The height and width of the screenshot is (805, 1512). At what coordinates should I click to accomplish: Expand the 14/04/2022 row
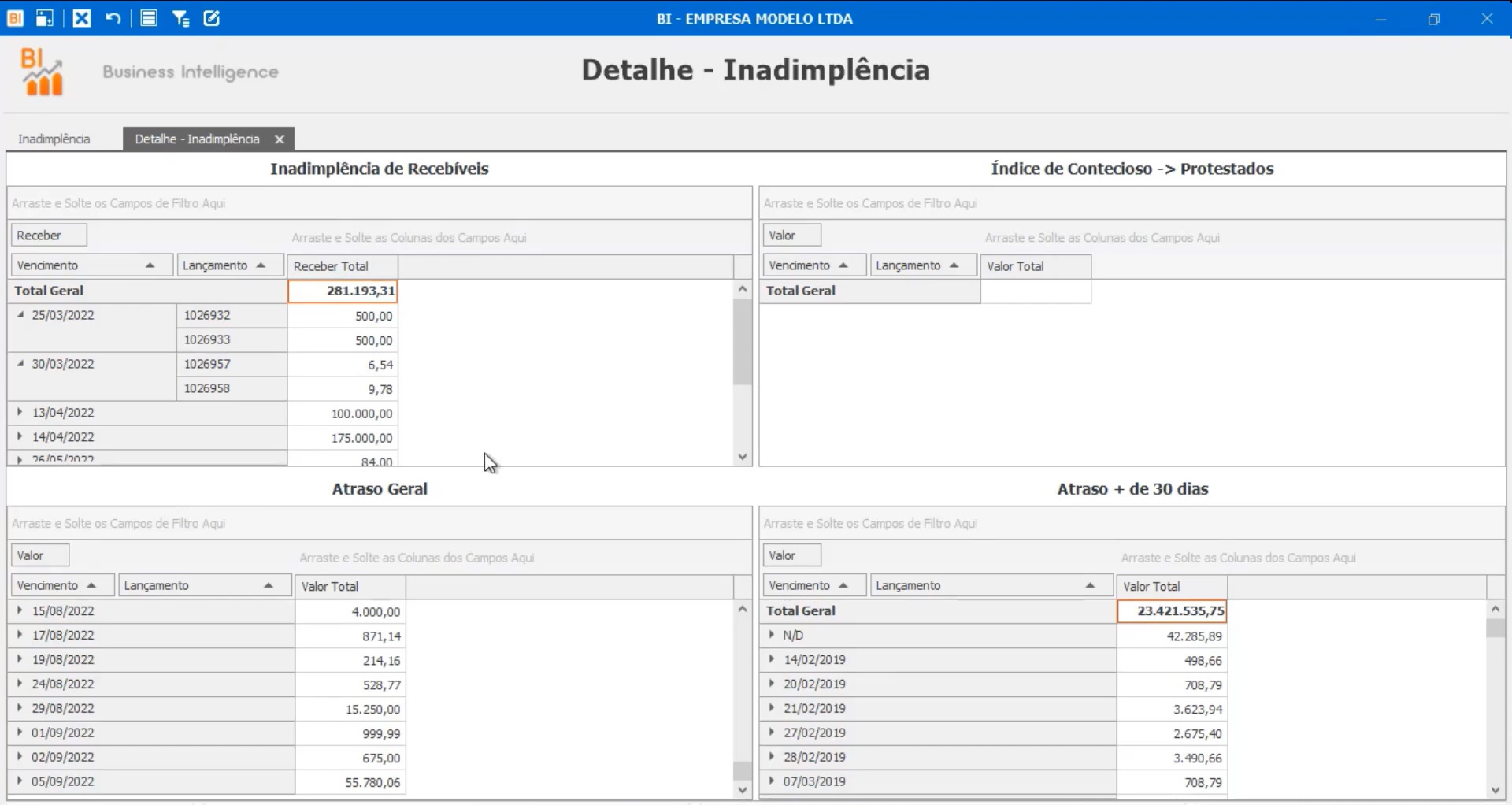tap(20, 436)
